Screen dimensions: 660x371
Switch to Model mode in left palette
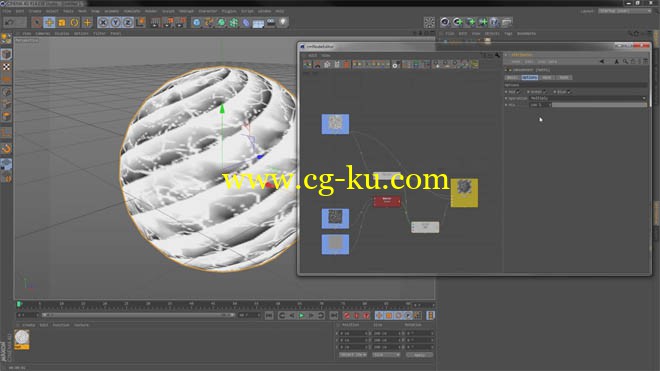pyautogui.click(x=6, y=54)
